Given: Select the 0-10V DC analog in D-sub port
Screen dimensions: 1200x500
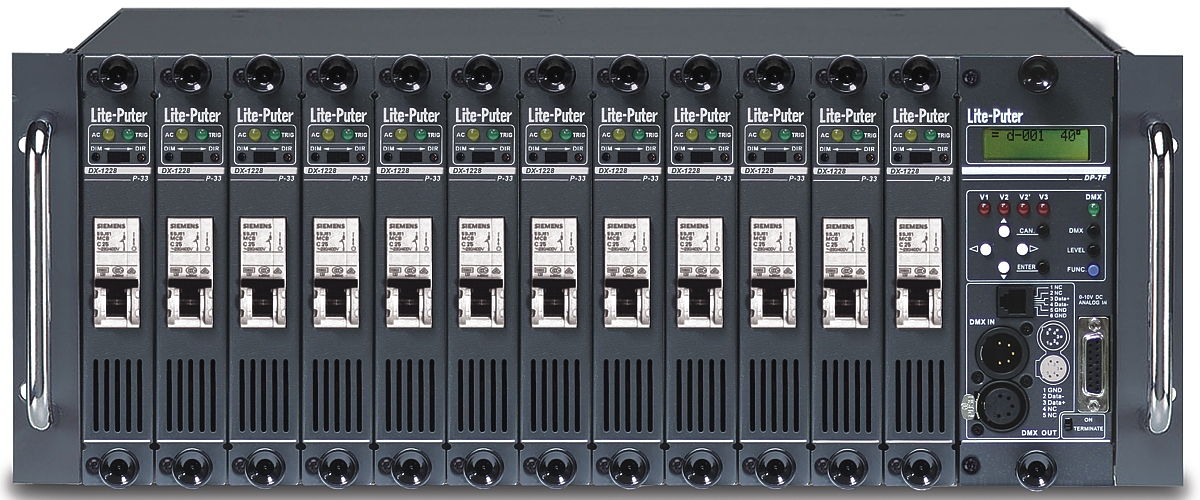Looking at the screenshot, I should [1094, 367].
